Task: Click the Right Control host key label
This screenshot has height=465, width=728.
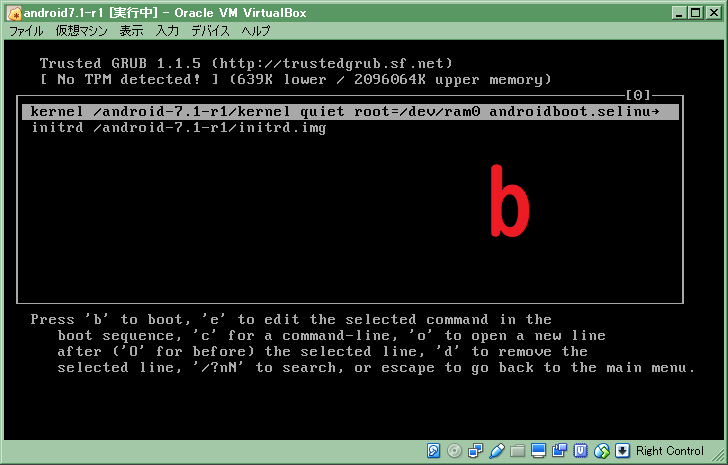Action: pos(670,451)
